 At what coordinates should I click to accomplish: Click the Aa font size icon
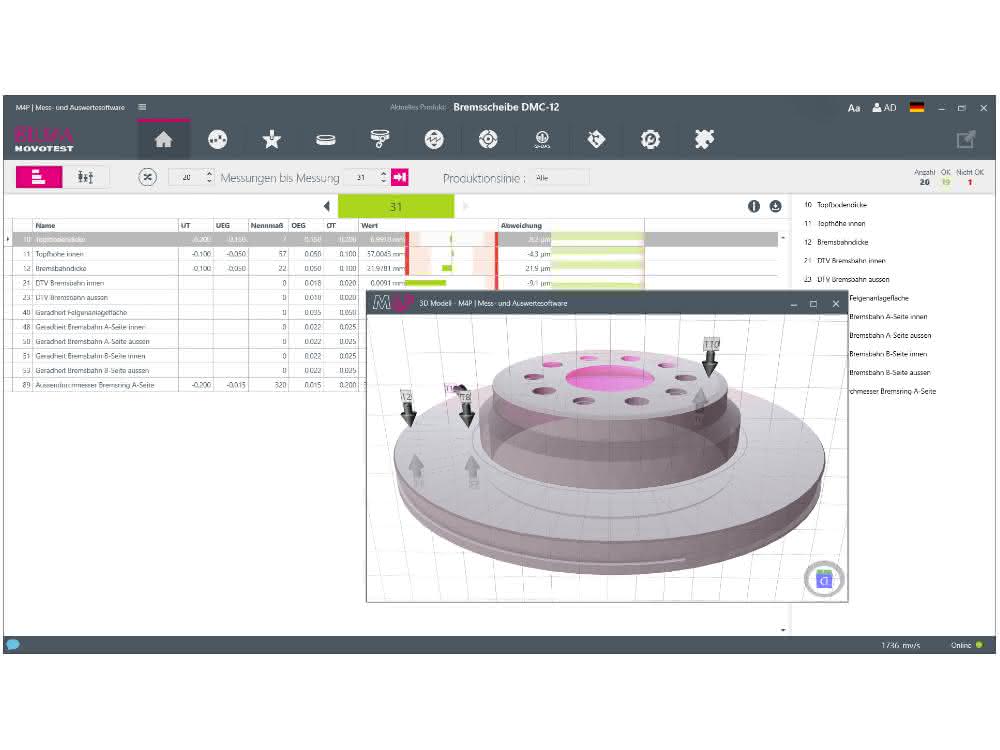pyautogui.click(x=854, y=108)
